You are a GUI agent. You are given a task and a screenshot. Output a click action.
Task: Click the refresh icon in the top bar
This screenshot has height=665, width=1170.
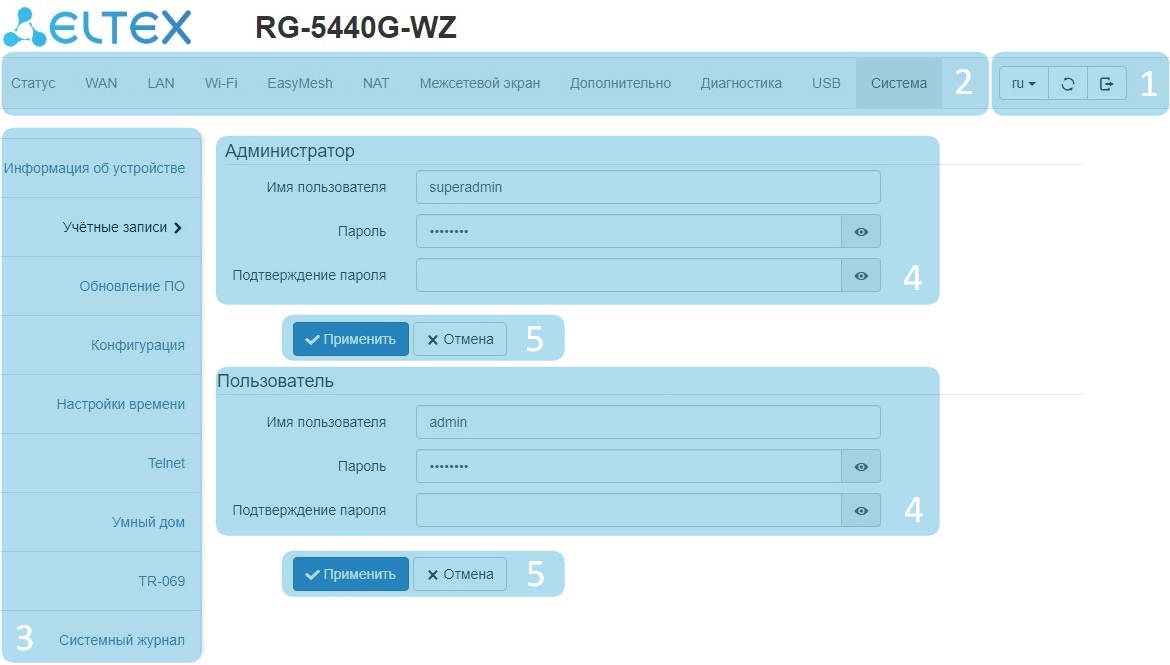[1068, 84]
